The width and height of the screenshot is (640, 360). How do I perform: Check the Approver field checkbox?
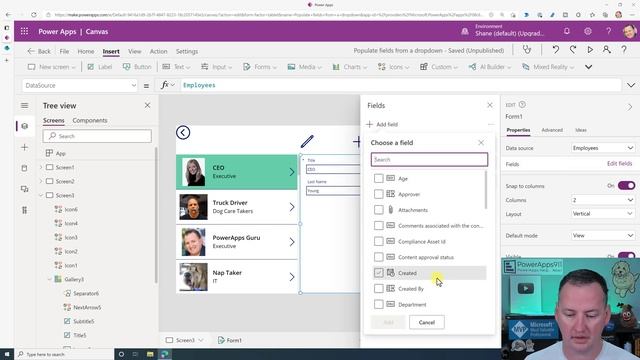coord(378,194)
